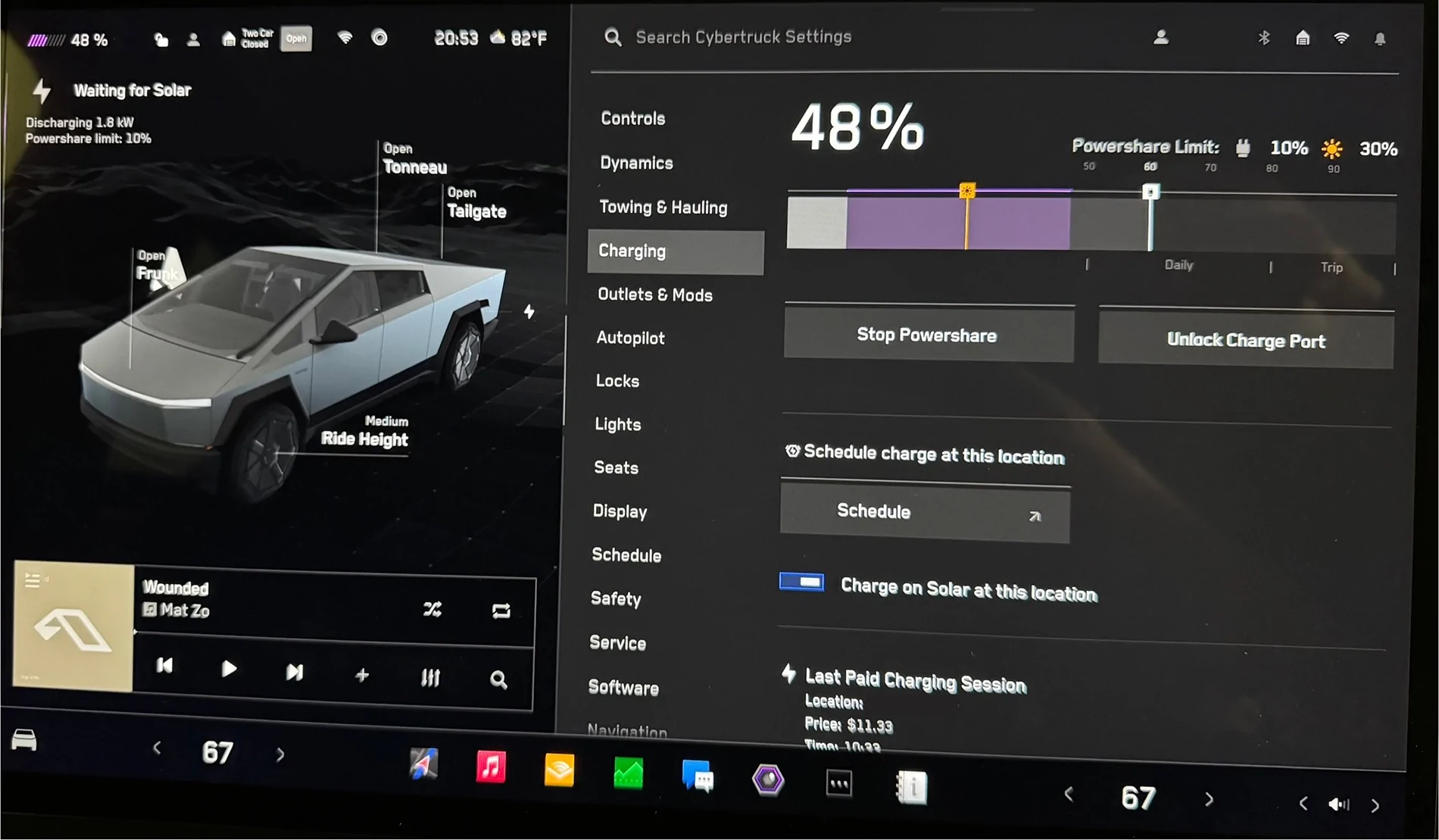This screenshot has width=1439, height=840.
Task: Open the purple hexagon camera app in dock
Action: coord(768,780)
